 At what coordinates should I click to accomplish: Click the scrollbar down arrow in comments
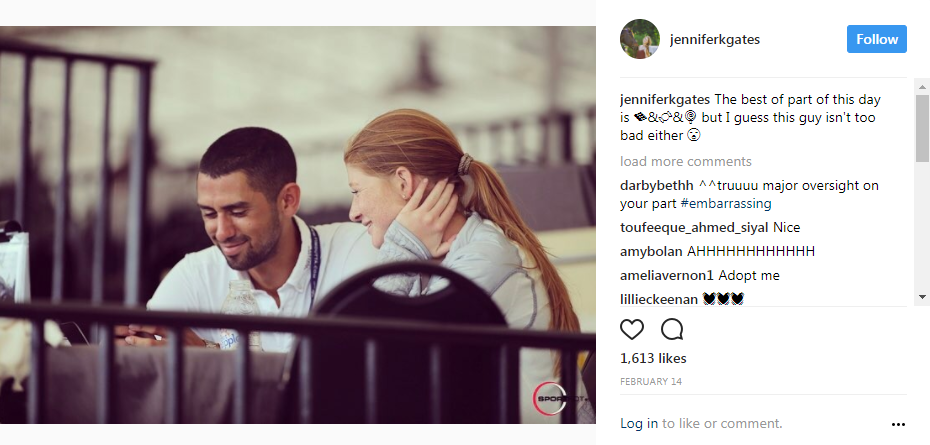[x=922, y=297]
